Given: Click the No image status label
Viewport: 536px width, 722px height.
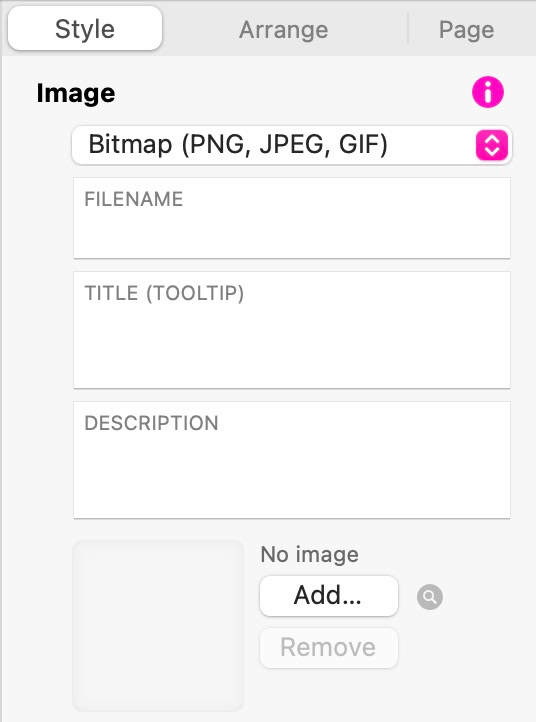Looking at the screenshot, I should tap(309, 554).
